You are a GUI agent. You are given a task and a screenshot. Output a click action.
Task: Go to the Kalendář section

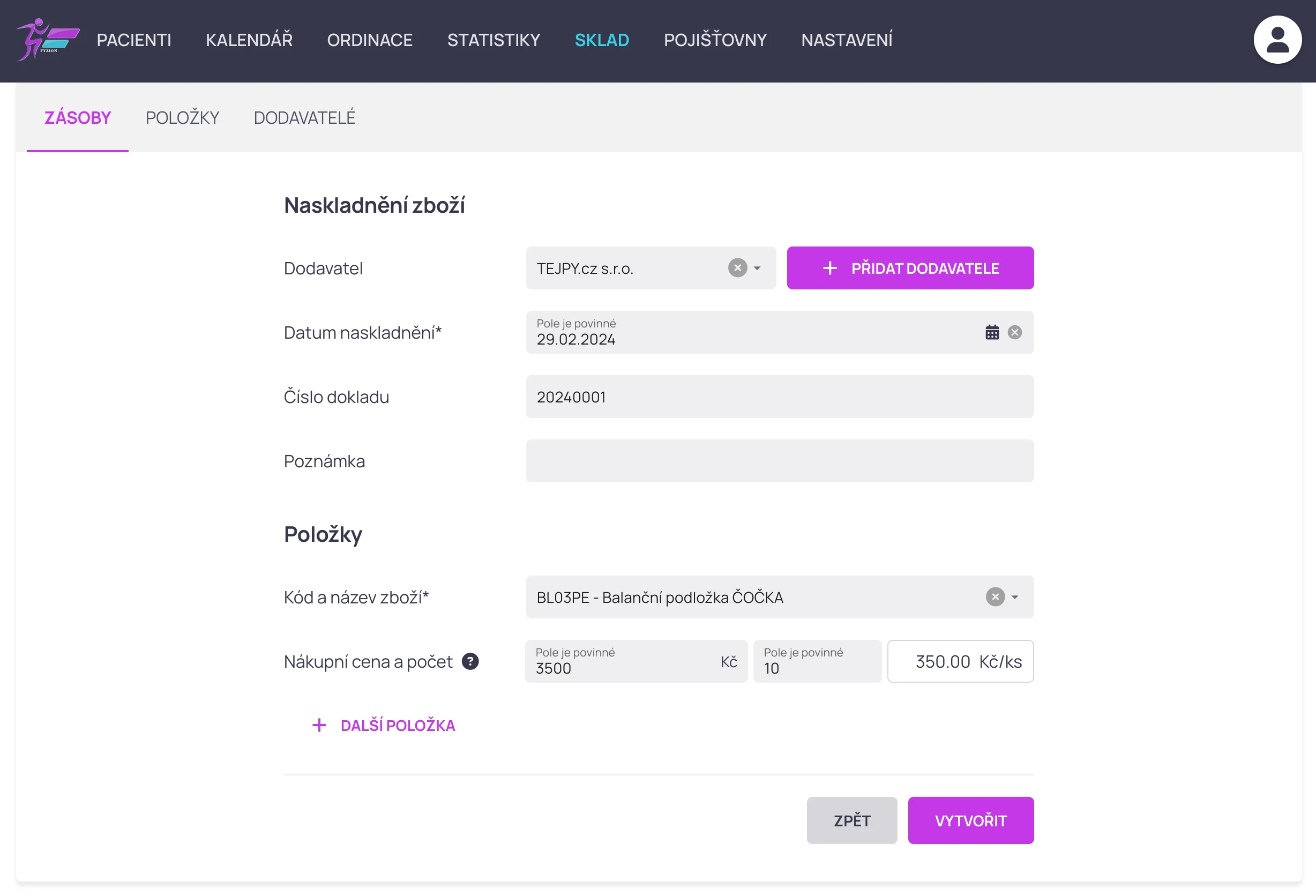pos(249,40)
